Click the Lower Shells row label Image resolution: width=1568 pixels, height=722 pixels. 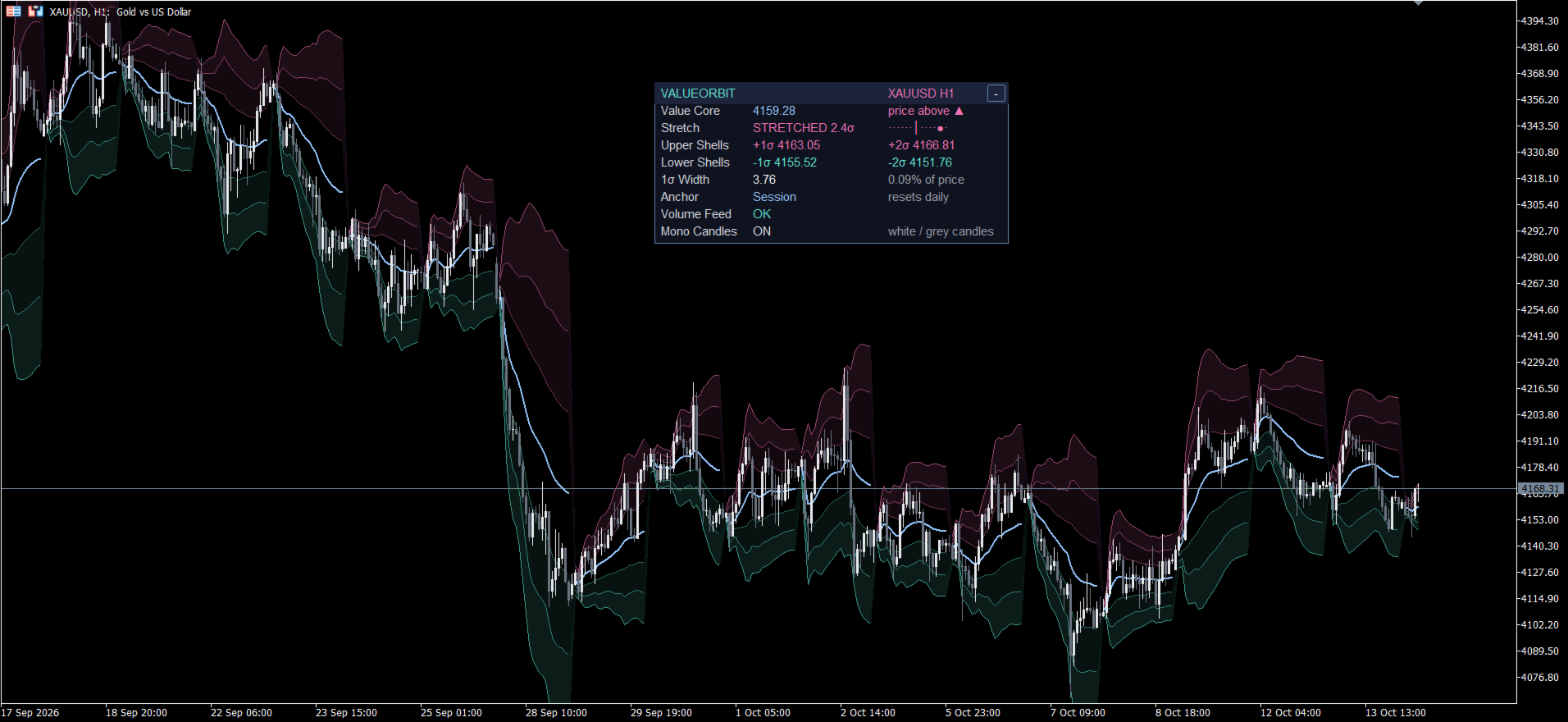[695, 162]
